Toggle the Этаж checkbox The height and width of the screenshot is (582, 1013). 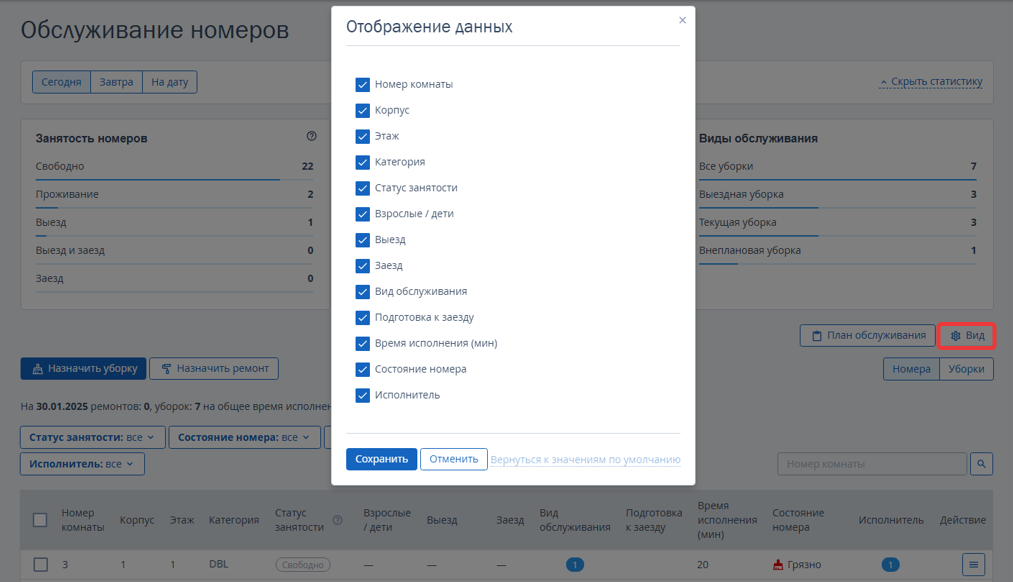pos(362,136)
